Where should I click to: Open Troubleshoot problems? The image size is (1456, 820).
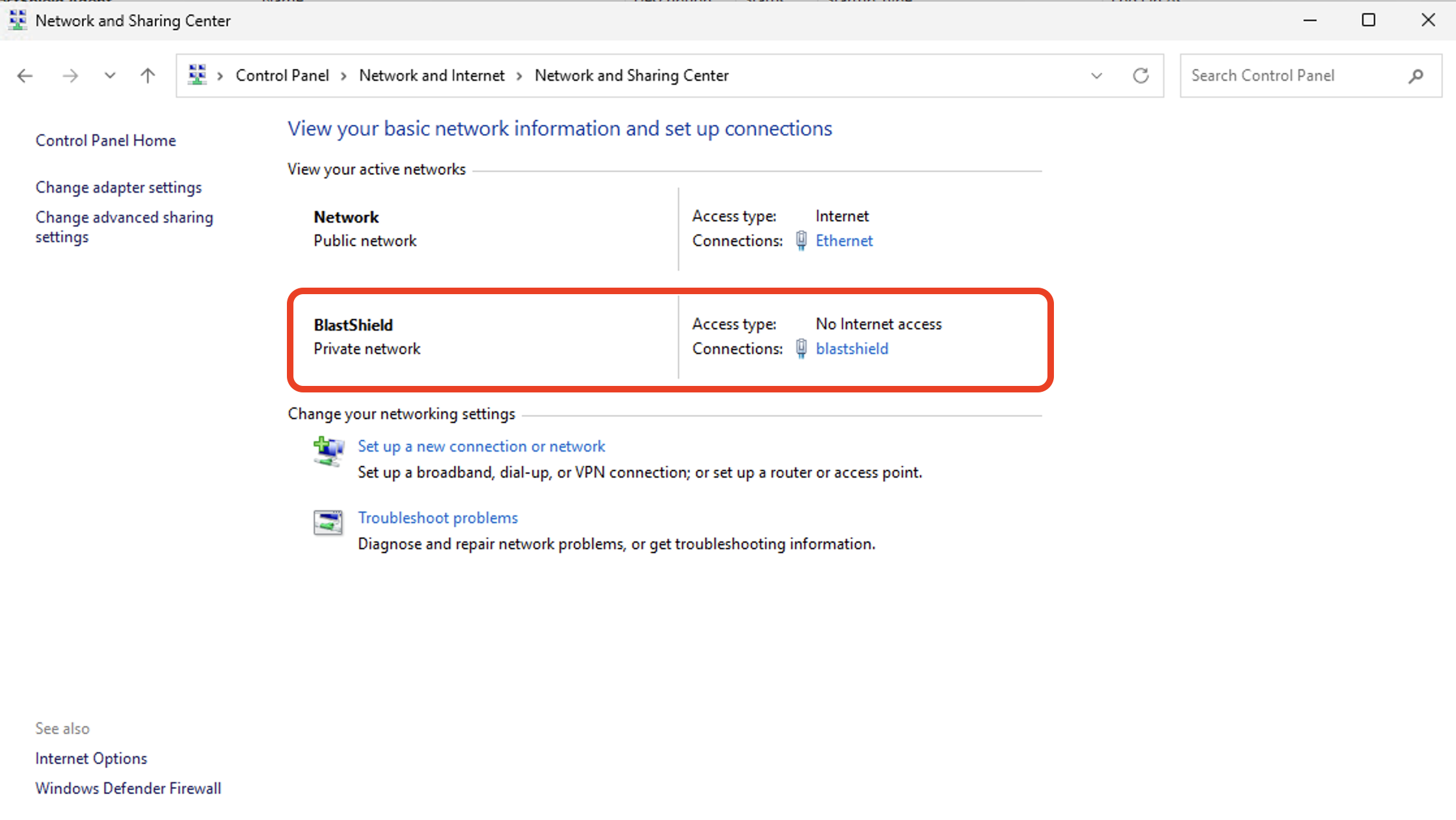click(x=438, y=518)
